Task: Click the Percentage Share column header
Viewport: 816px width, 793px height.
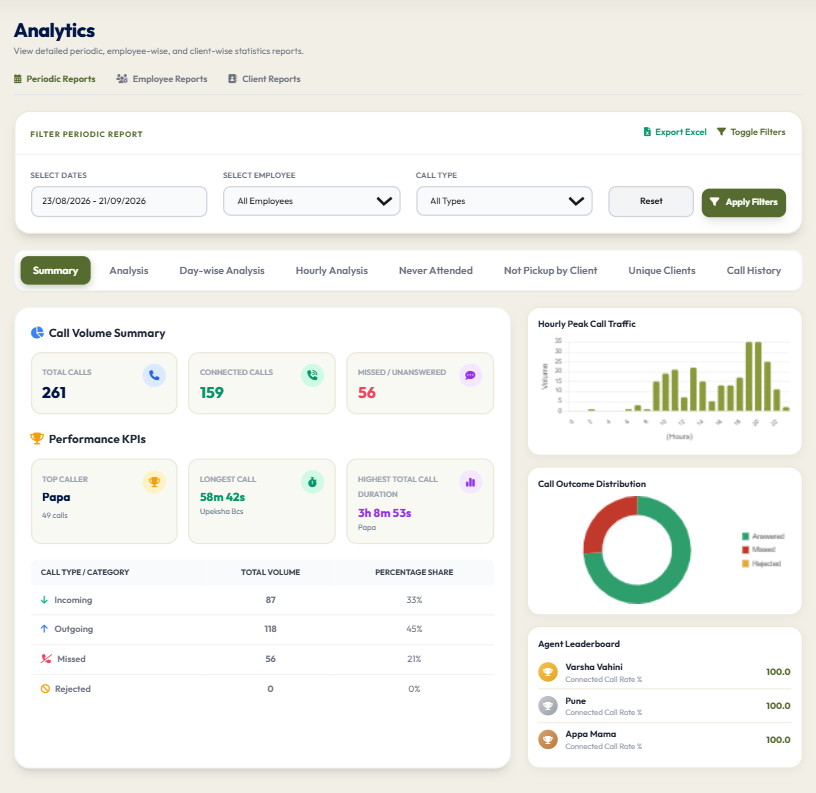Action: click(x=414, y=572)
